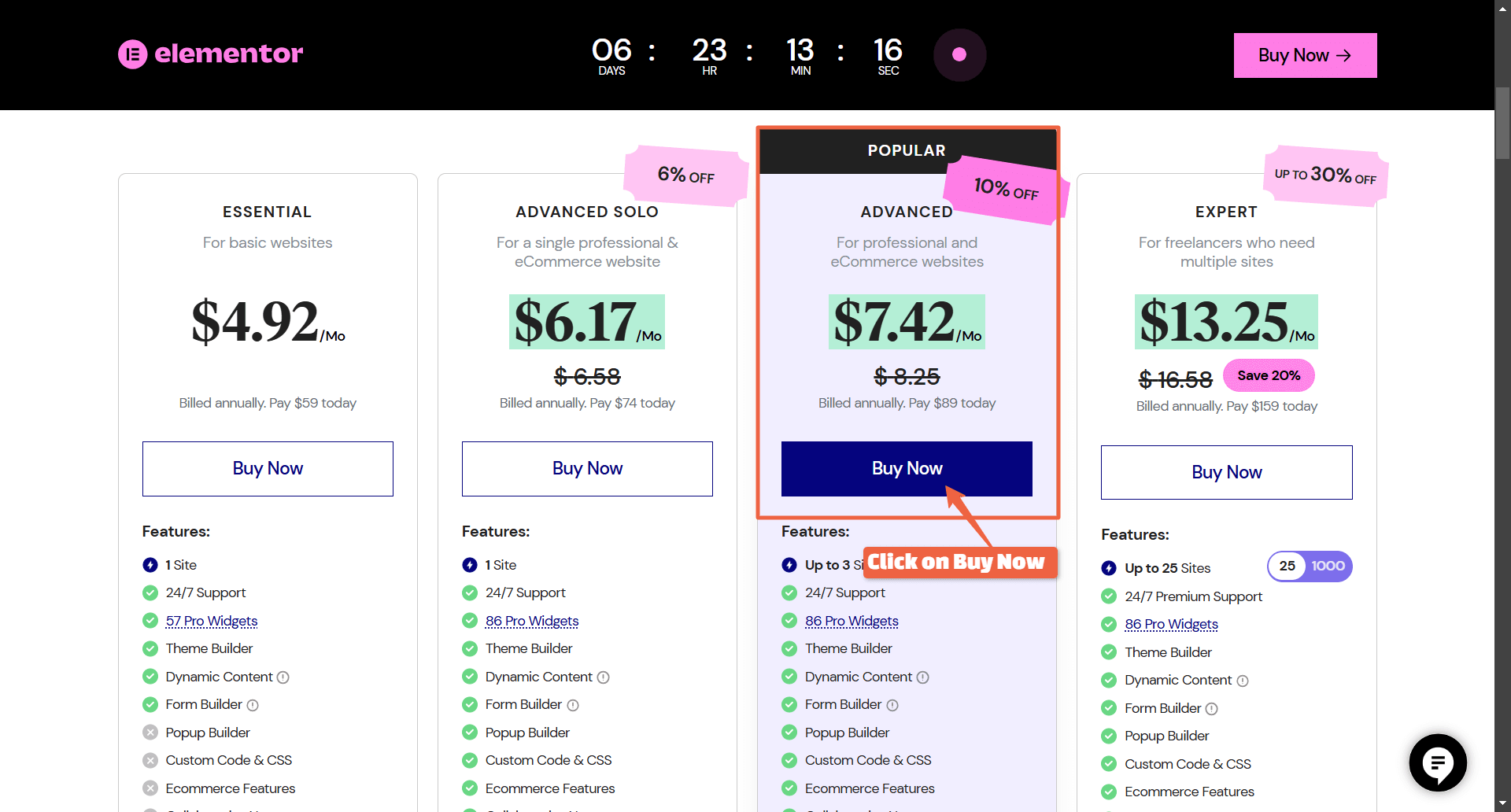Open the chat support bubble
Image resolution: width=1511 pixels, height=812 pixels.
click(1437, 762)
